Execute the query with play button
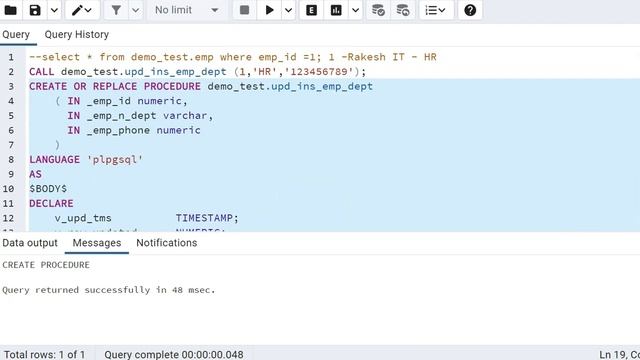 [x=269, y=10]
